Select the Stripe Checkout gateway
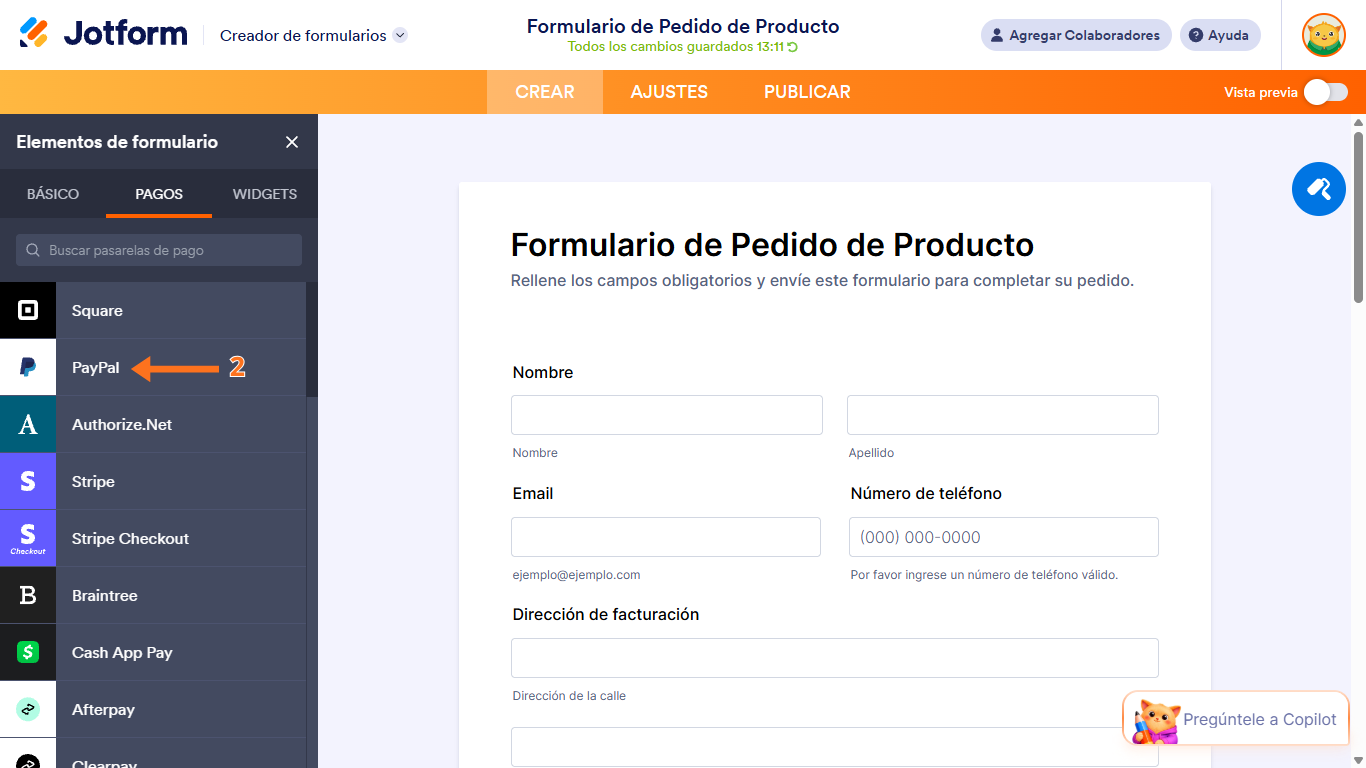The width and height of the screenshot is (1366, 768). pos(129,538)
